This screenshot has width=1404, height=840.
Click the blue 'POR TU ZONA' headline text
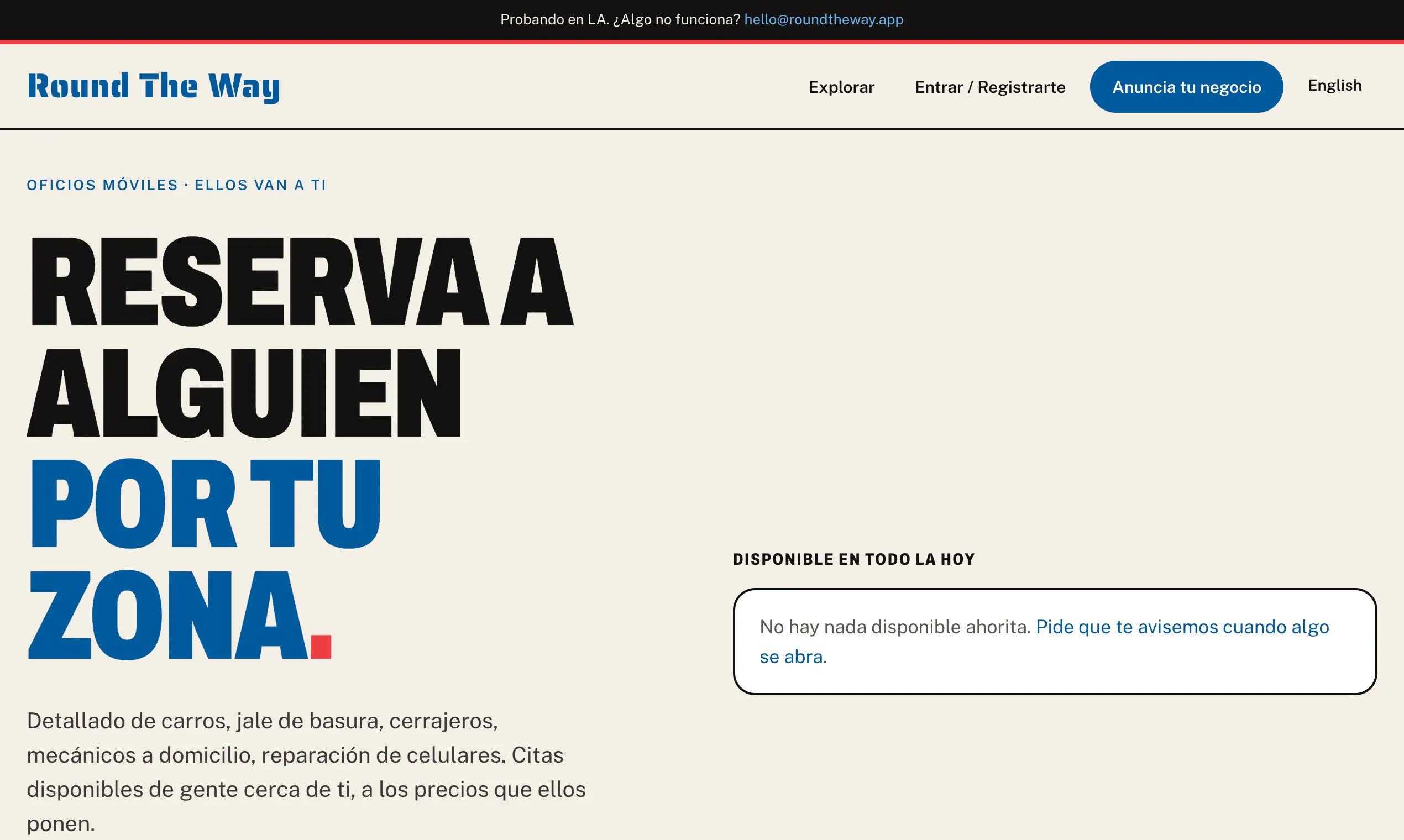click(x=204, y=559)
